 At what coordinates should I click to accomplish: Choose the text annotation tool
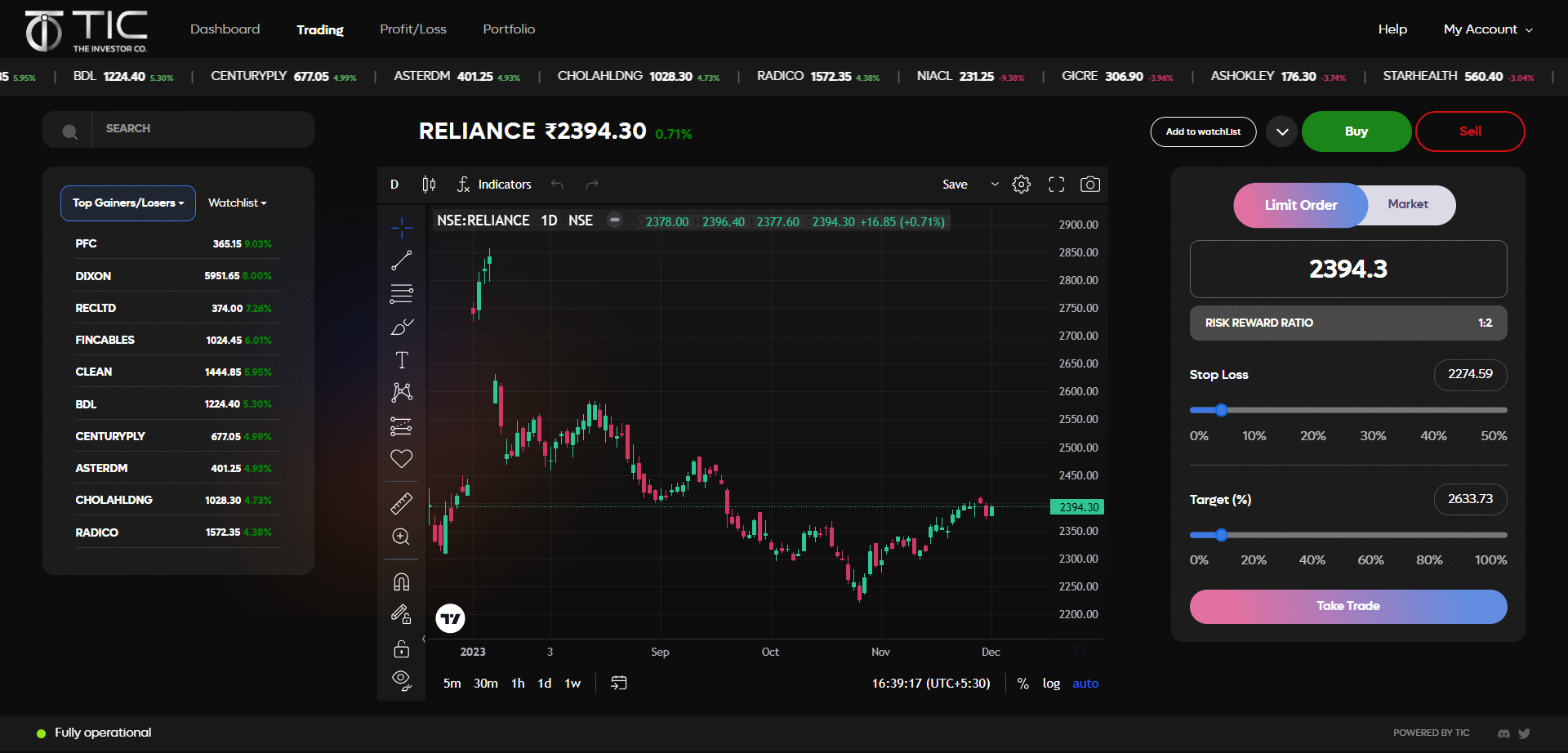point(401,360)
